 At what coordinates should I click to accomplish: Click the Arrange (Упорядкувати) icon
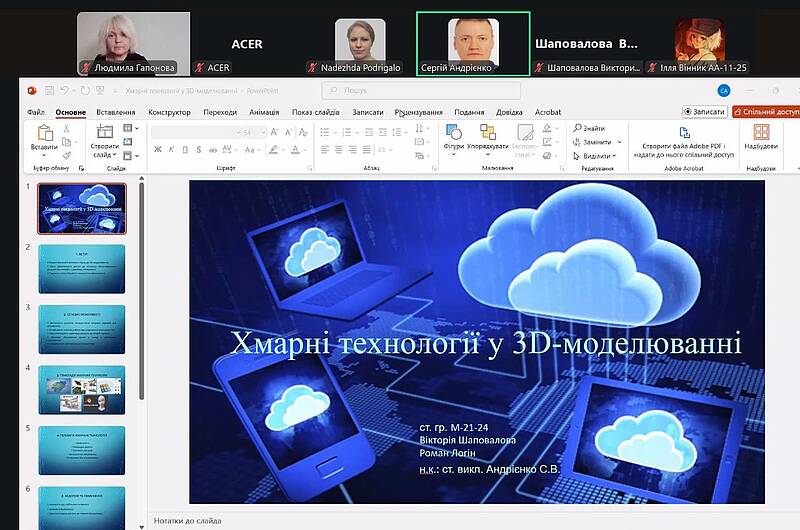pos(487,132)
